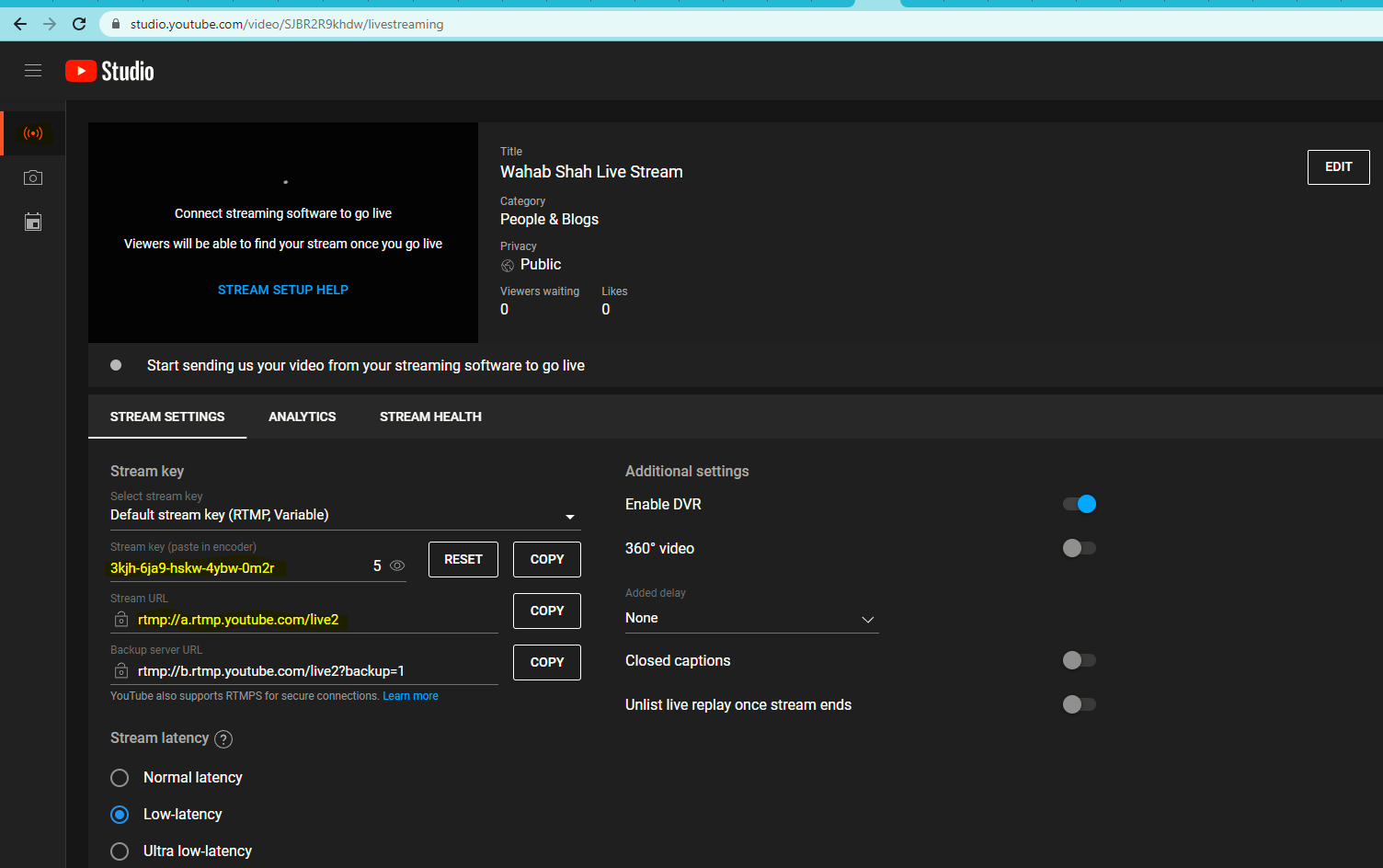Switch to Stream Health tab

click(430, 417)
